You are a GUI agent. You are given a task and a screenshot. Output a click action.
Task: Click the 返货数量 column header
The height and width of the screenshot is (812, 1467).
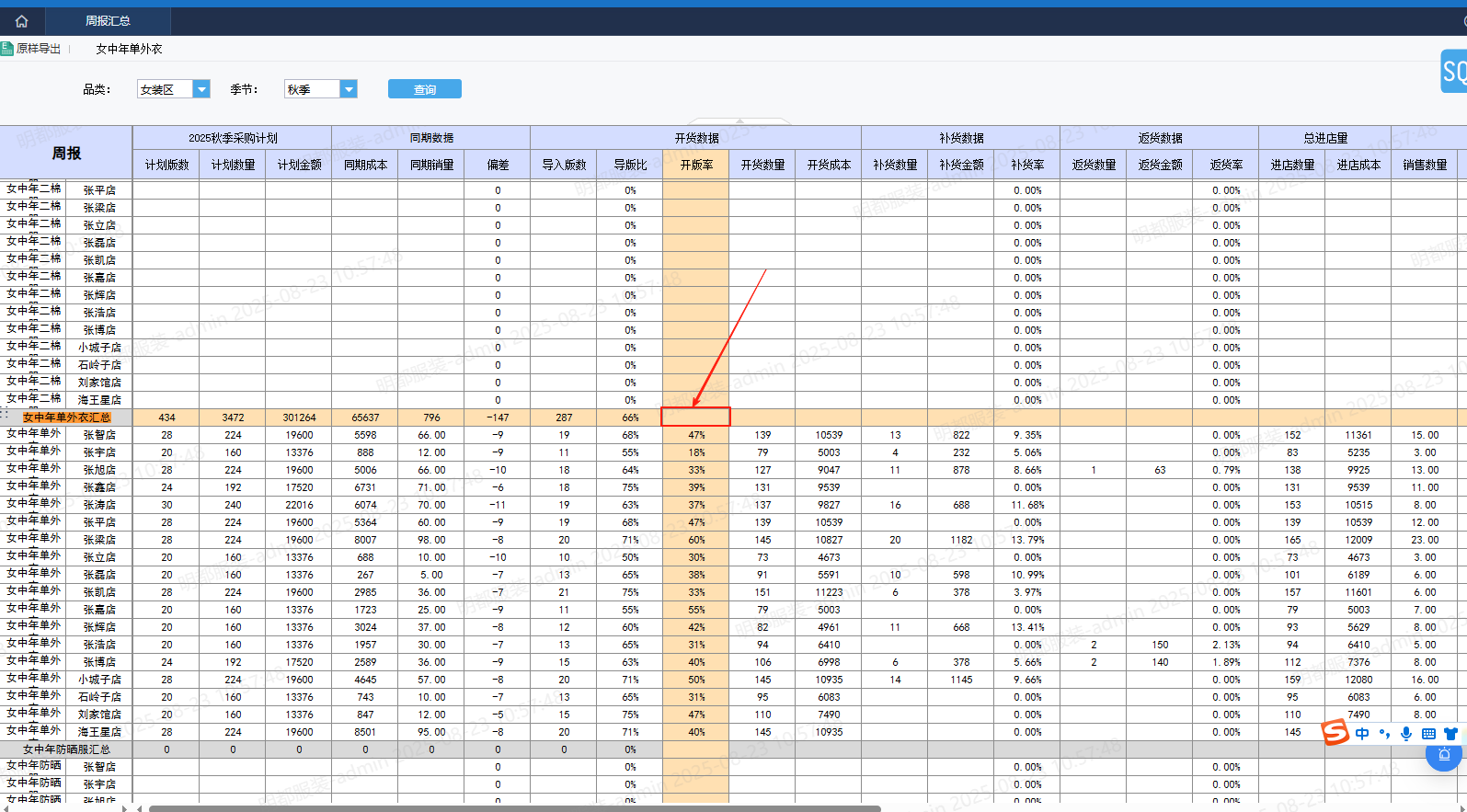click(1094, 165)
